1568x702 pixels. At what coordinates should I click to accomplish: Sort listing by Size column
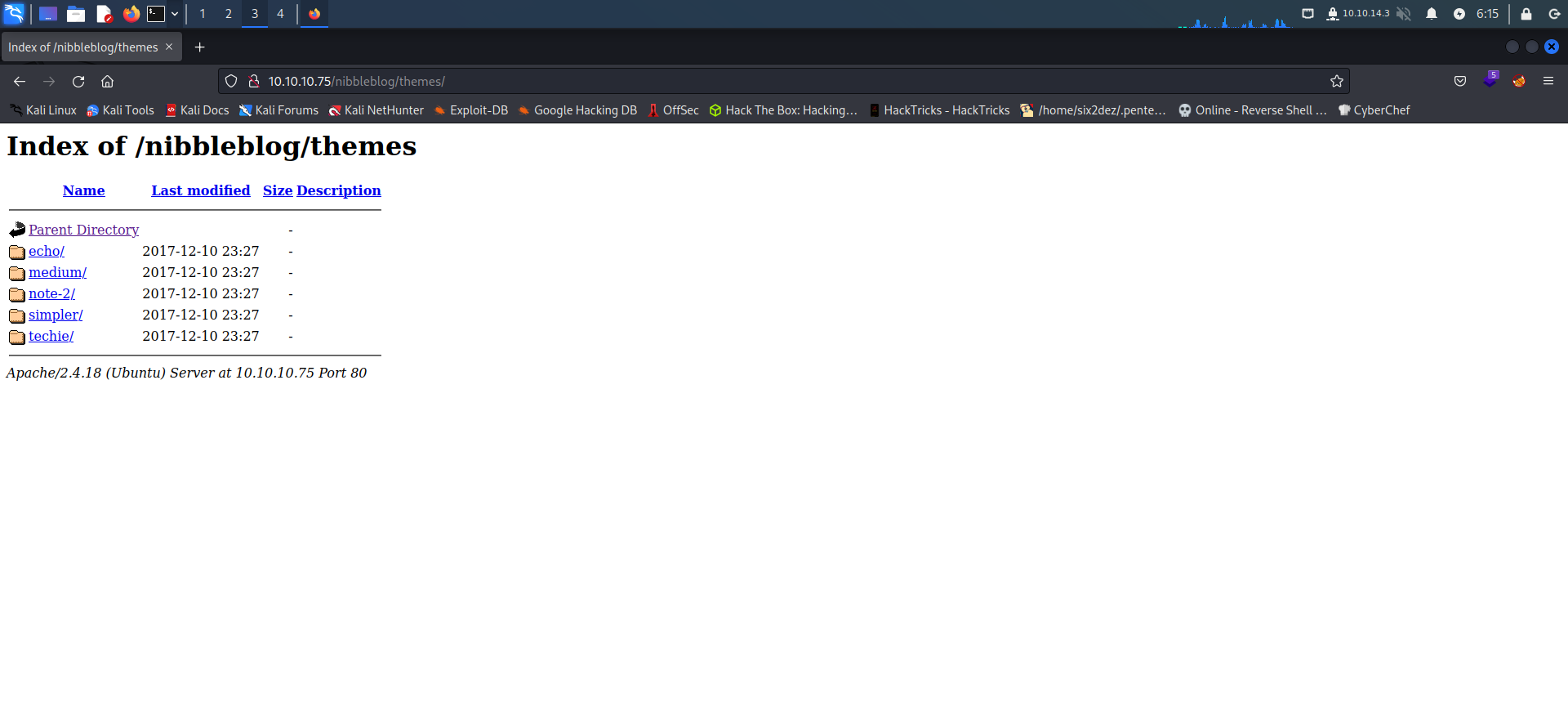point(278,190)
